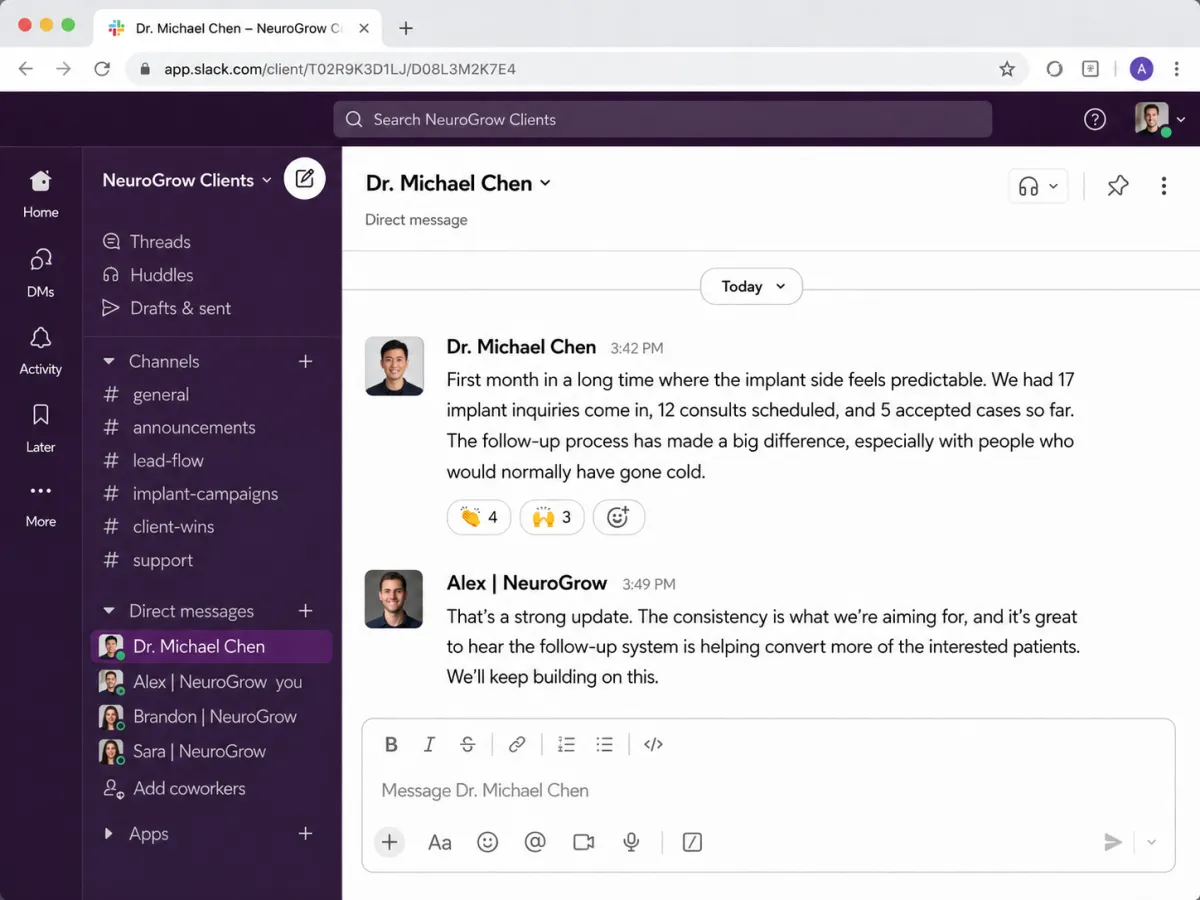Compose a new message with pencil icon
Screen dimensions: 1200x900
[x=305, y=179]
